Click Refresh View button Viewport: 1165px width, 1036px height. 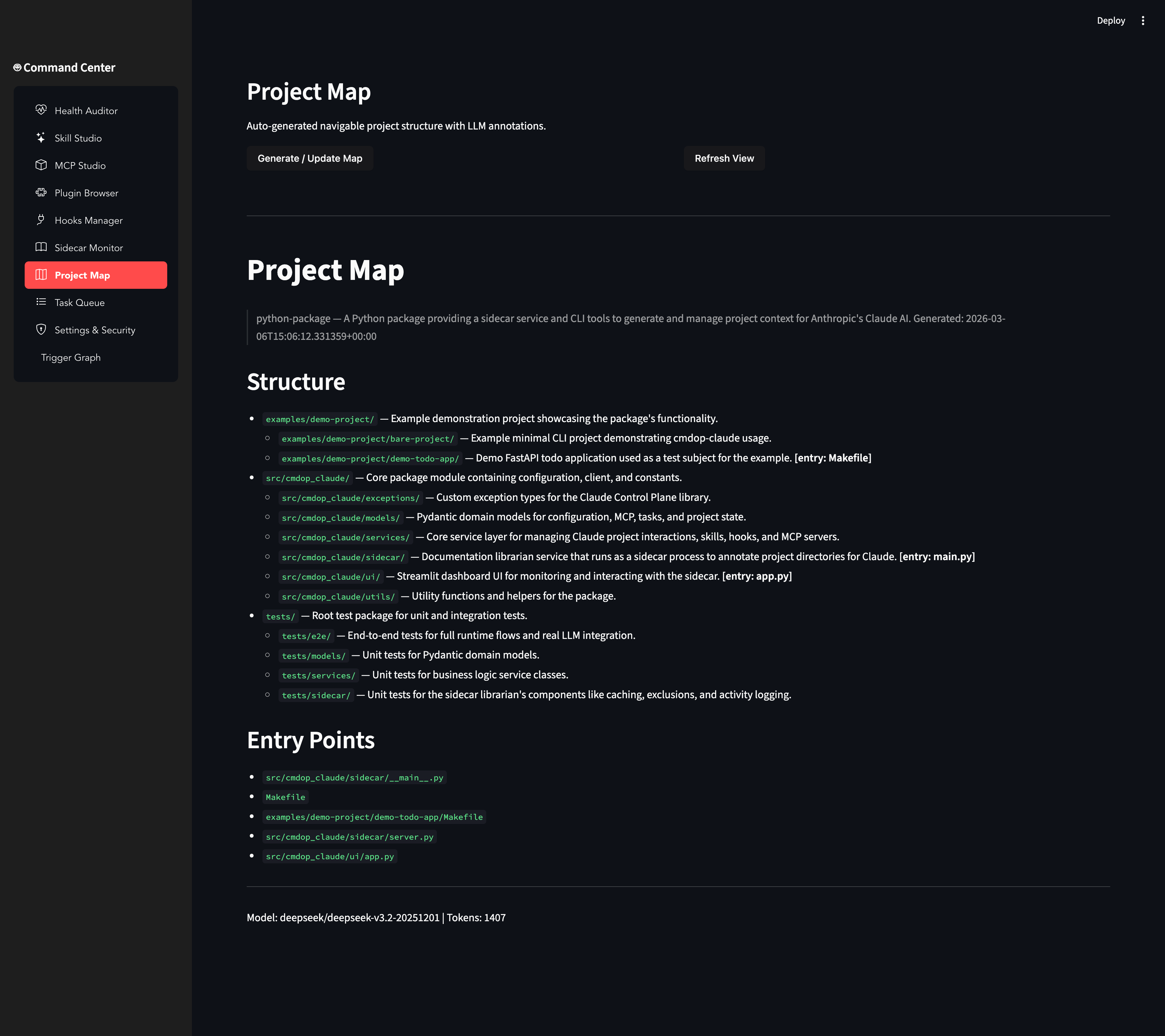[724, 158]
